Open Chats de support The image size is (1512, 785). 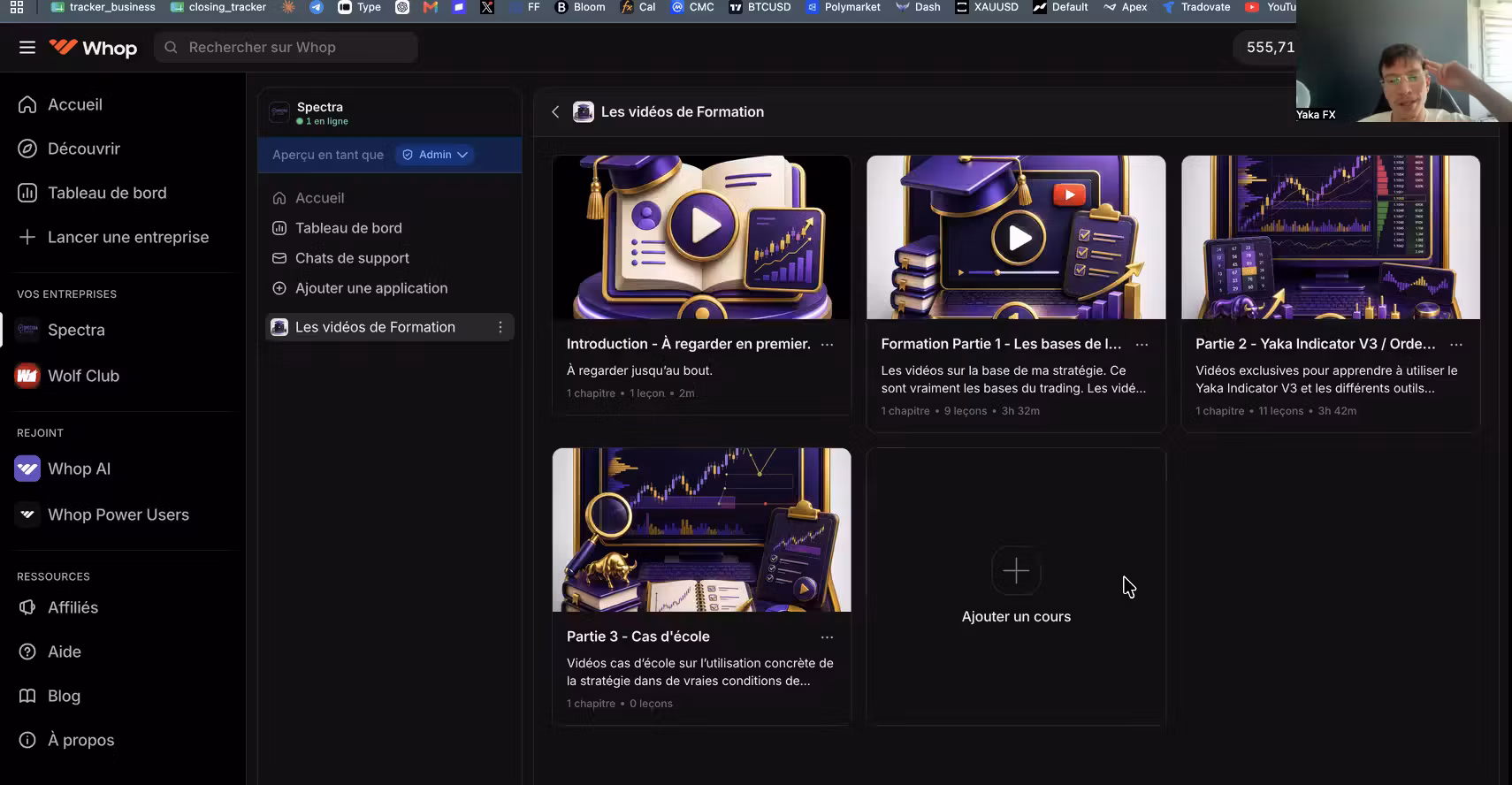point(340,258)
